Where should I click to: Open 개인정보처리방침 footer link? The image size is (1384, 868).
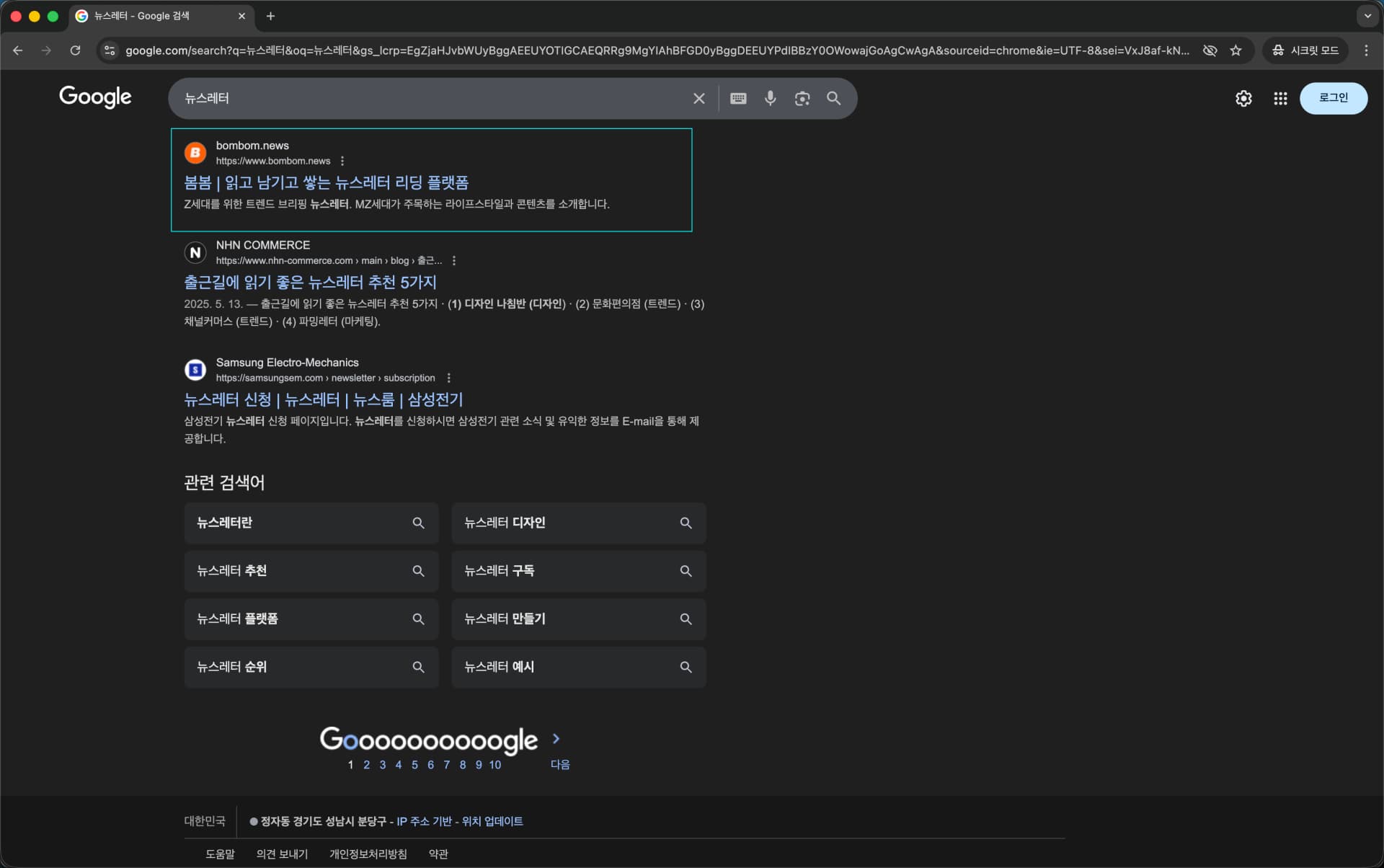pos(368,854)
